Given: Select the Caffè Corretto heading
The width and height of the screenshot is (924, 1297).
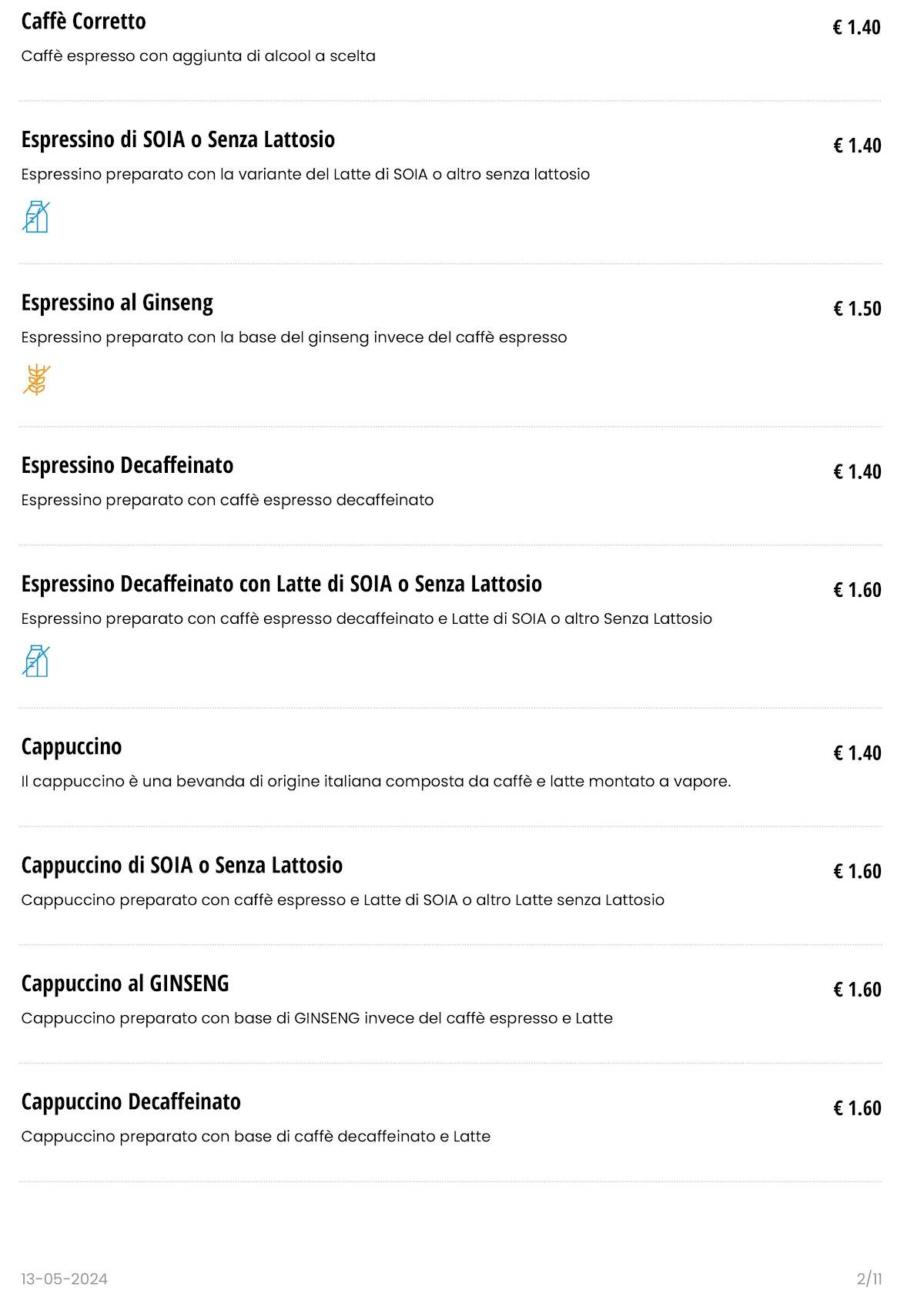Looking at the screenshot, I should (x=83, y=22).
